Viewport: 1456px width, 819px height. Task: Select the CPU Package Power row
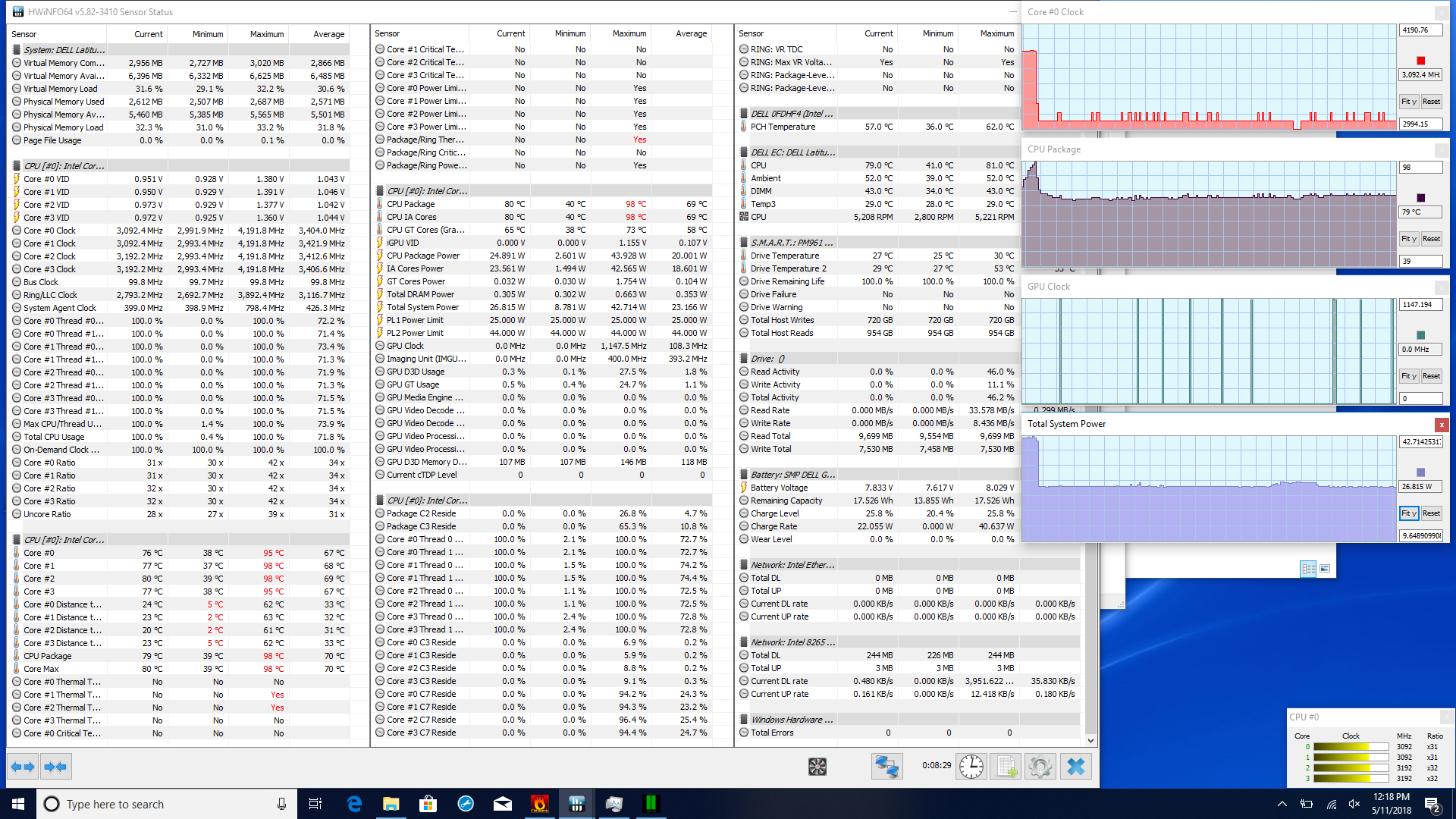pos(543,256)
